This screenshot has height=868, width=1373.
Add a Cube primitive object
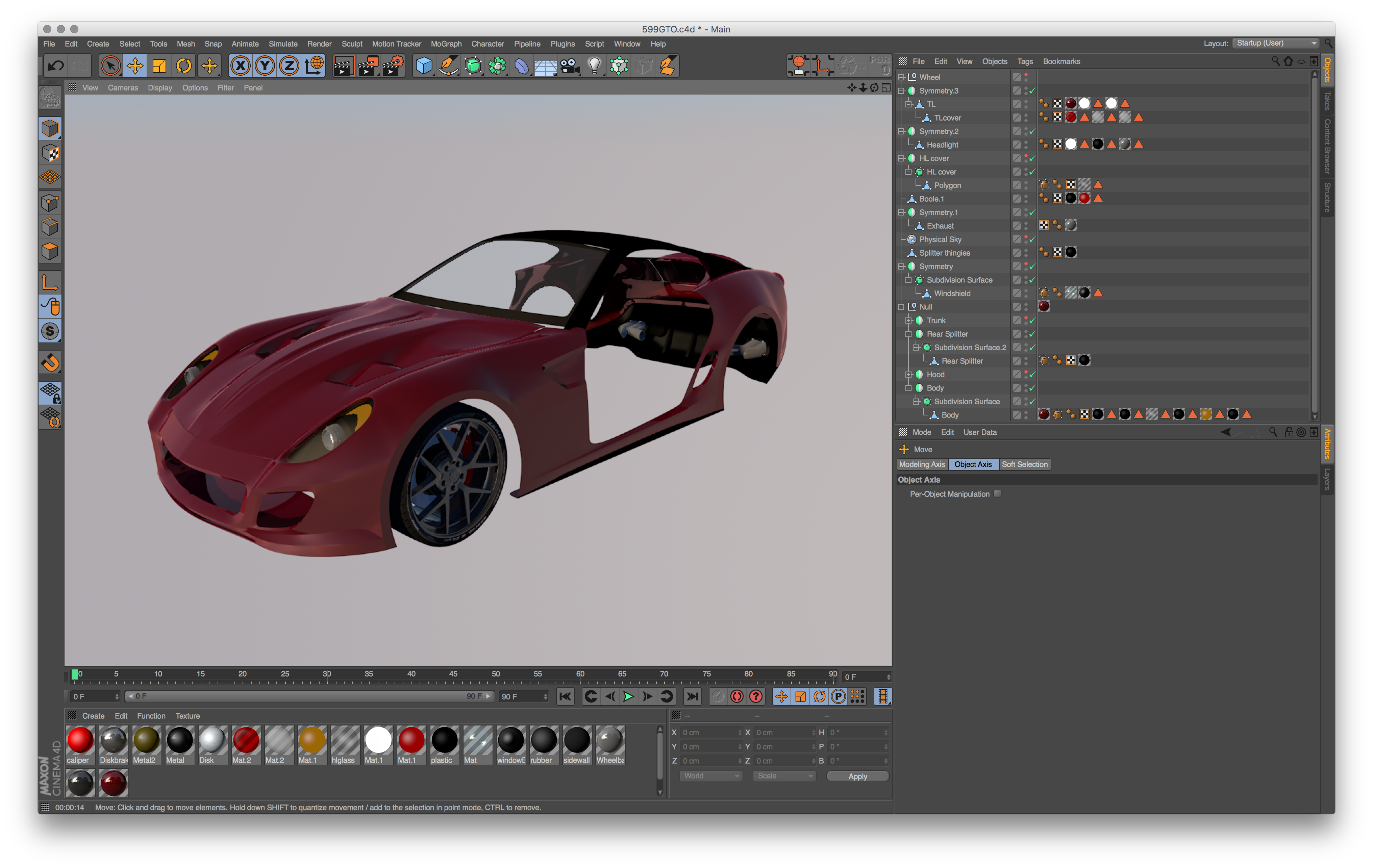point(424,66)
